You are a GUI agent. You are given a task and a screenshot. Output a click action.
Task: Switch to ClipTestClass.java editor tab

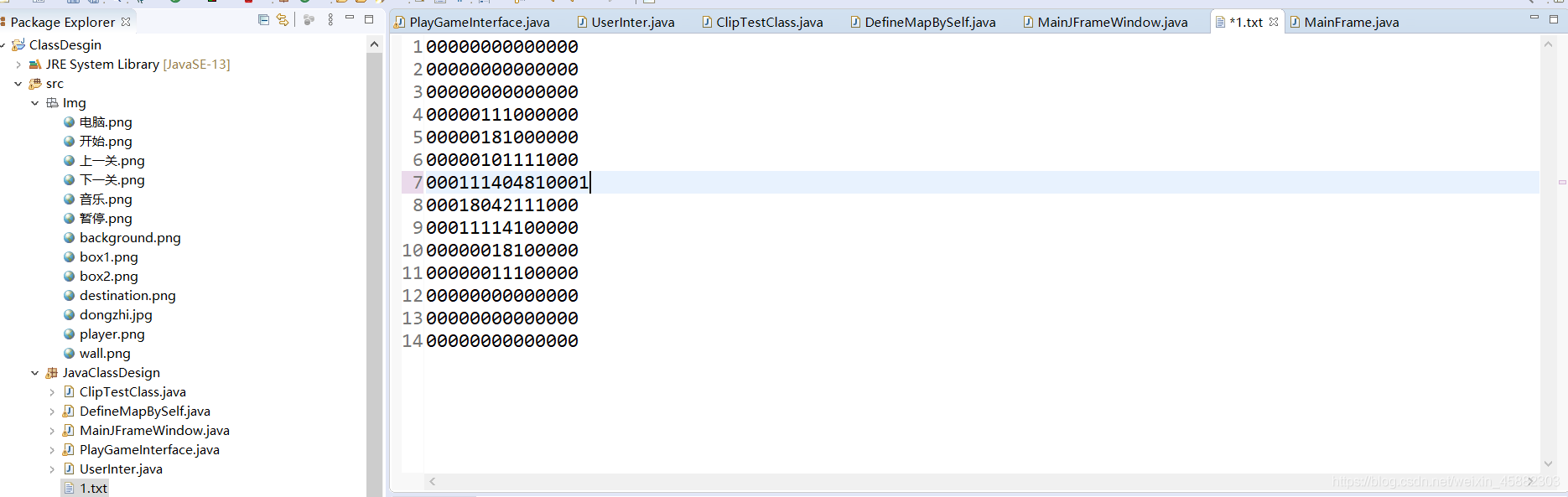pos(762,22)
